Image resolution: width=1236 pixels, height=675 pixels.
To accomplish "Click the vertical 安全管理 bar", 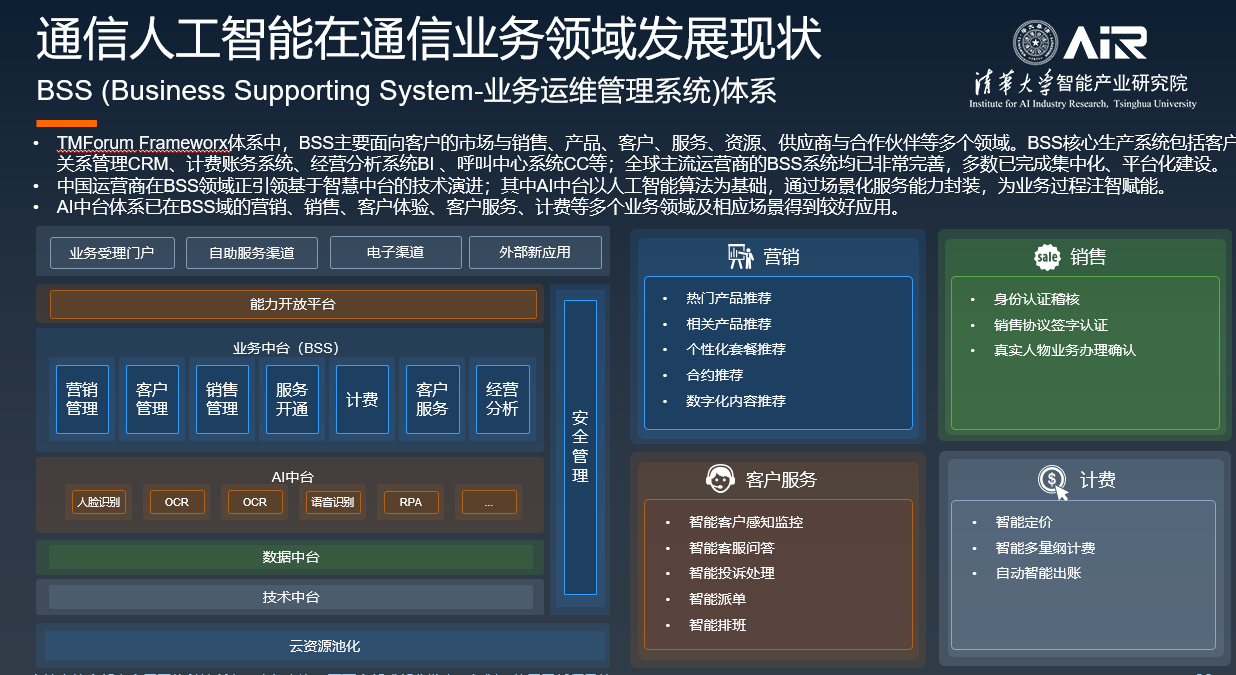I will tap(580, 447).
